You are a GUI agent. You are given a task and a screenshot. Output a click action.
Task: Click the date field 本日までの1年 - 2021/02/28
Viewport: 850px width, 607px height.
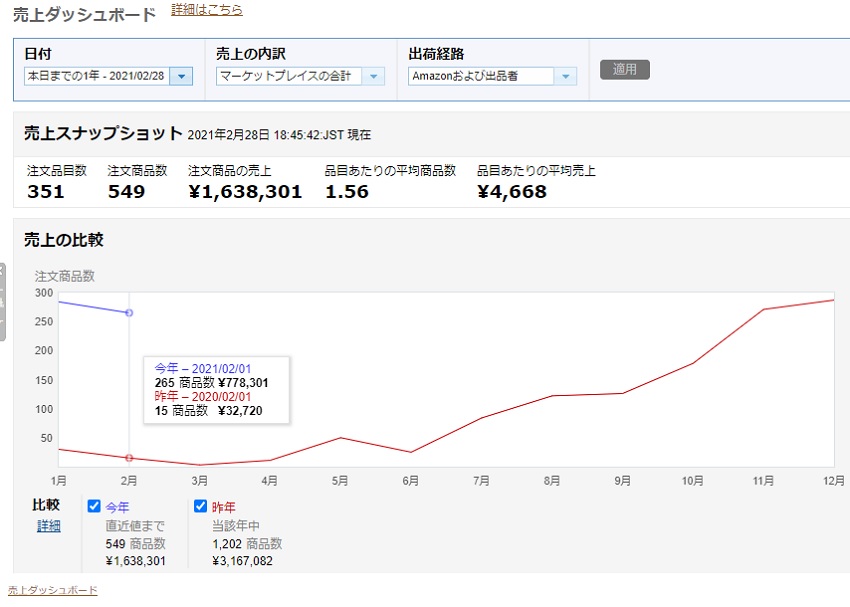[97, 76]
